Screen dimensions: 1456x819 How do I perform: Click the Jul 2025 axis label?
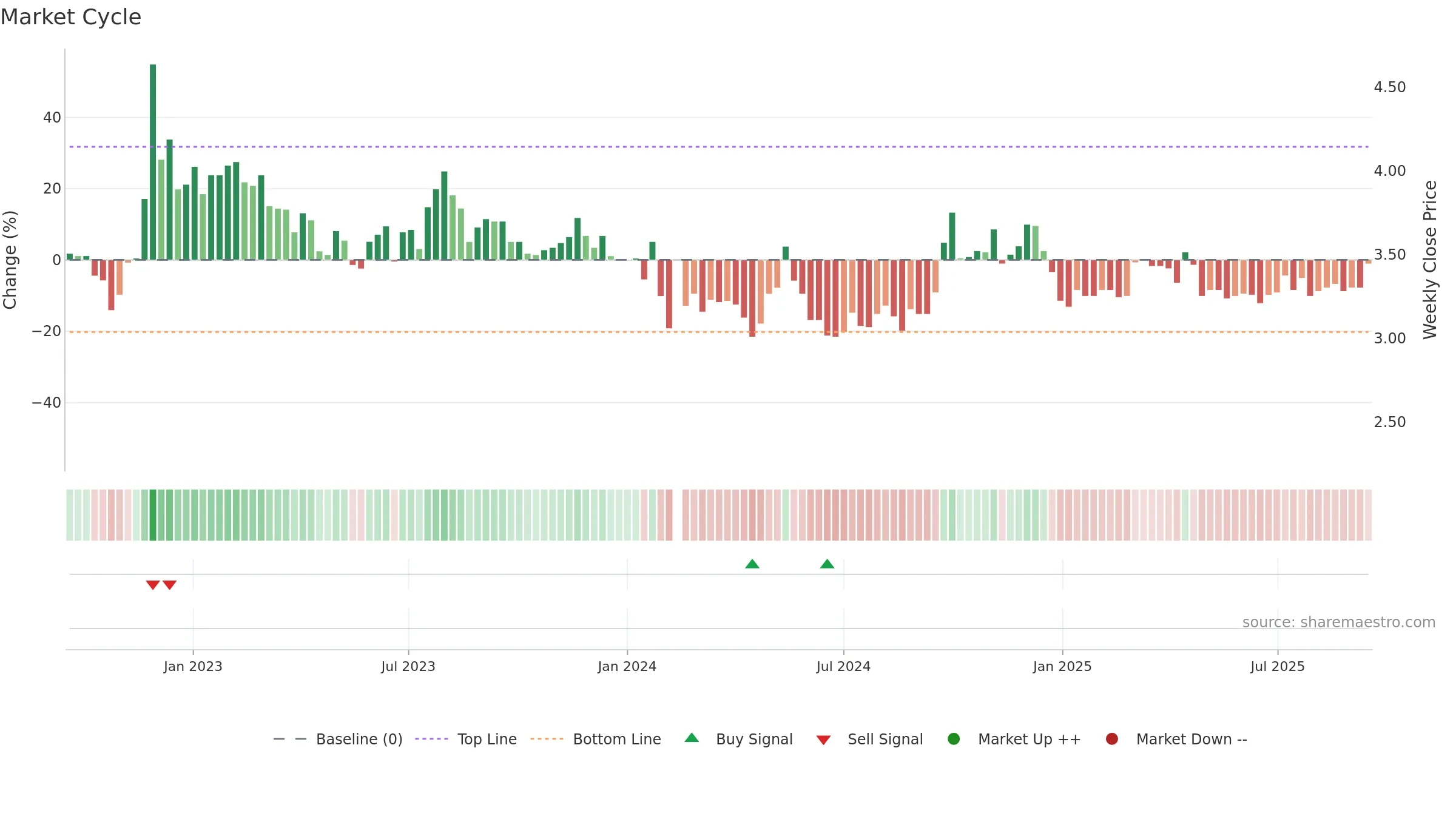[x=1278, y=666]
